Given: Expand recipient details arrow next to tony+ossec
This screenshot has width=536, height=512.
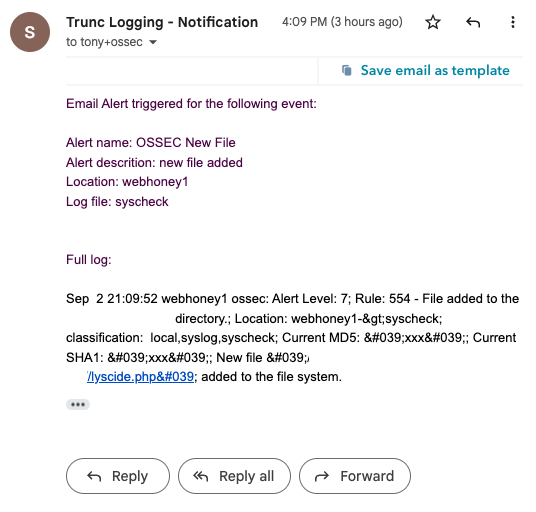Looking at the screenshot, I should [x=153, y=42].
